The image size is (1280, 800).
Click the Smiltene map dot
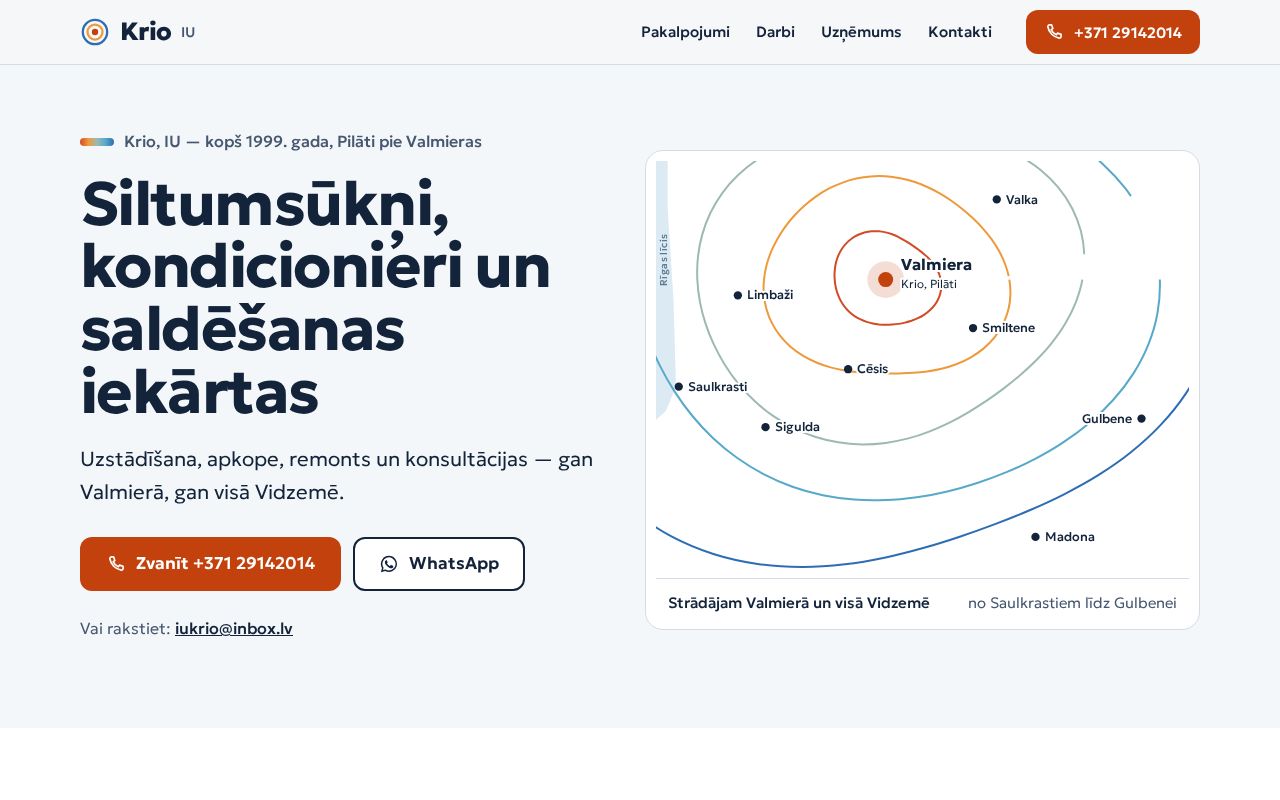pos(973,328)
